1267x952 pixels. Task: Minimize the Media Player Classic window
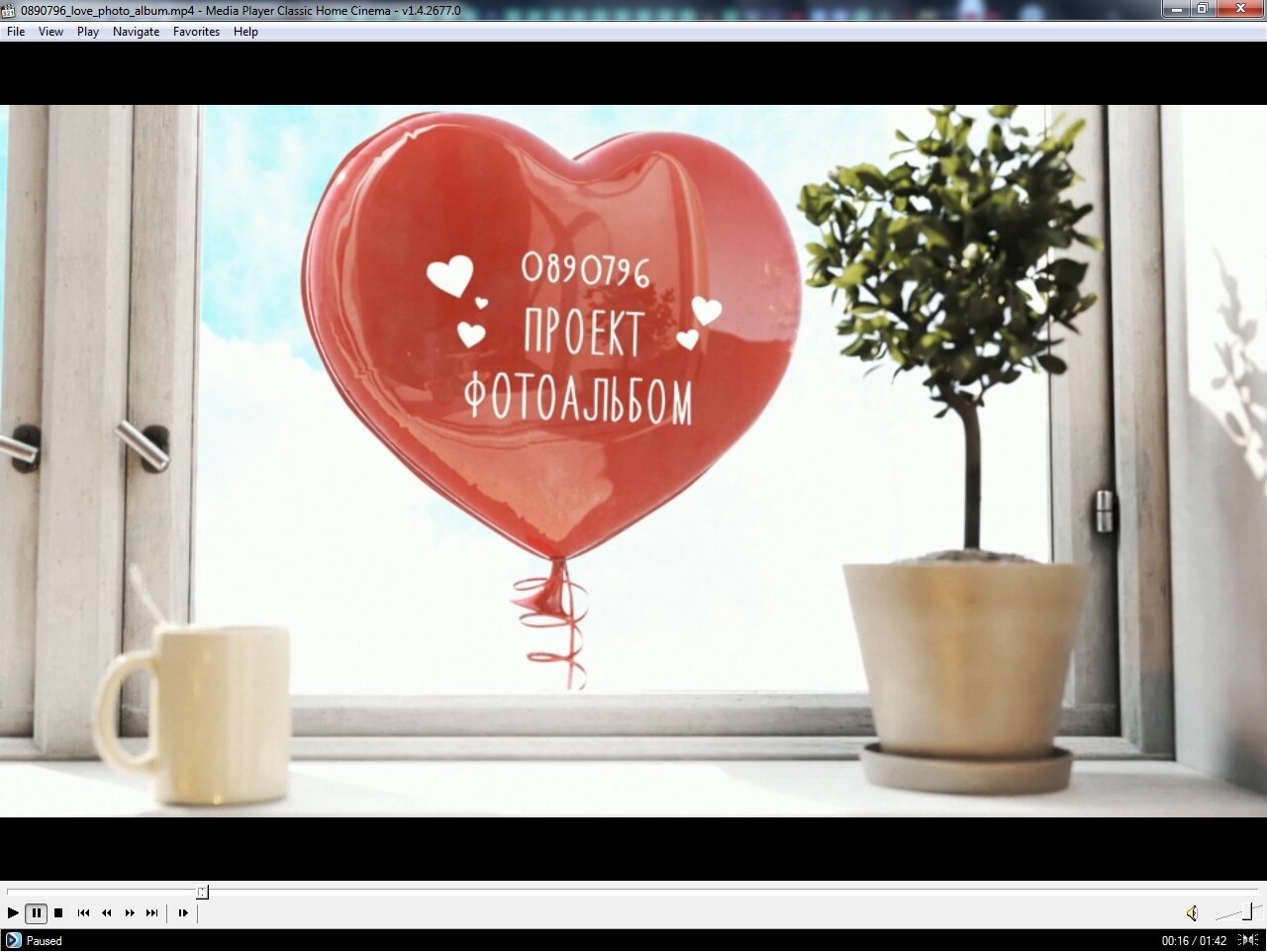[x=1175, y=9]
